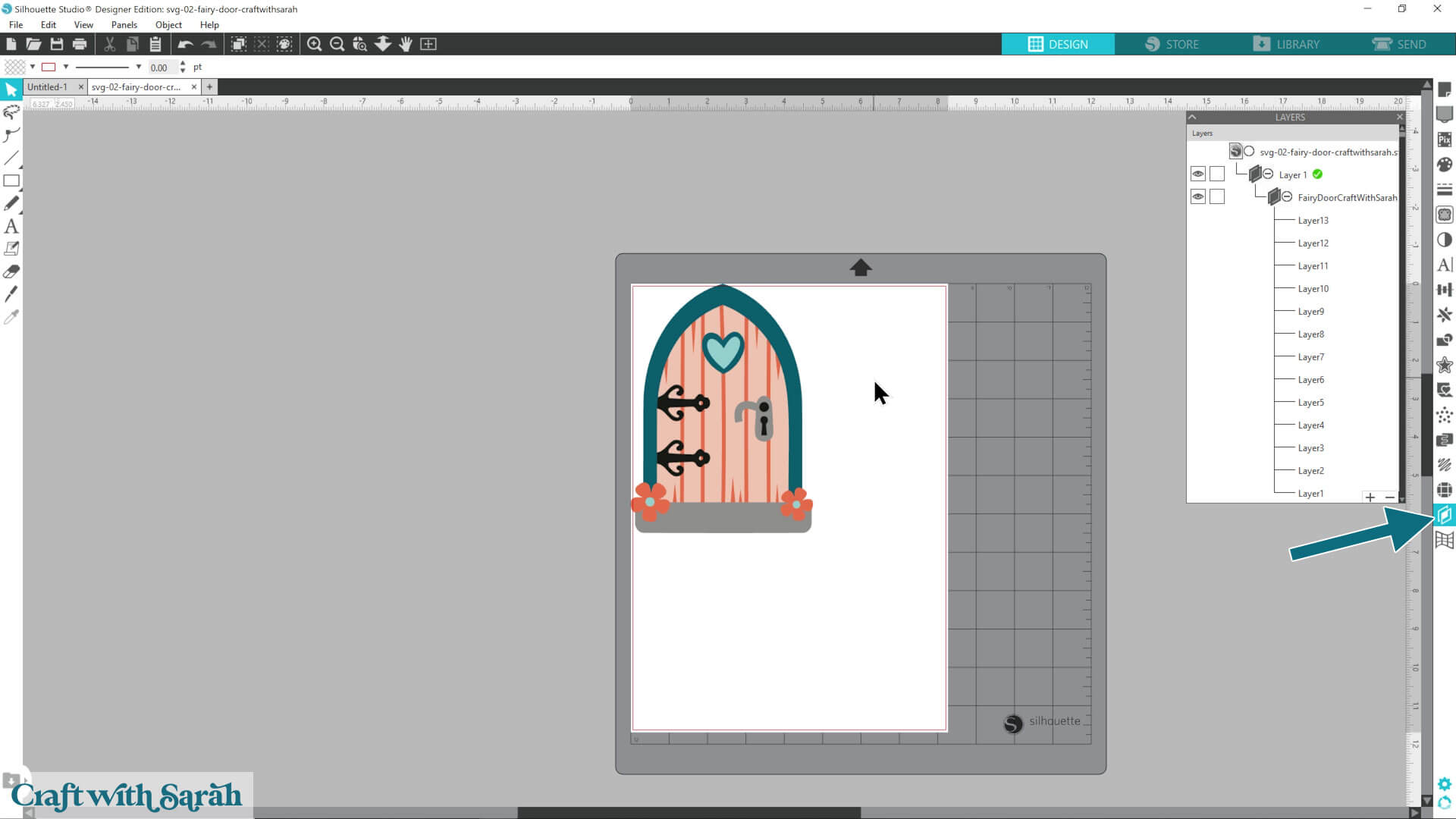The image size is (1456, 819).
Task: Click the Save disk icon
Action: (x=57, y=44)
